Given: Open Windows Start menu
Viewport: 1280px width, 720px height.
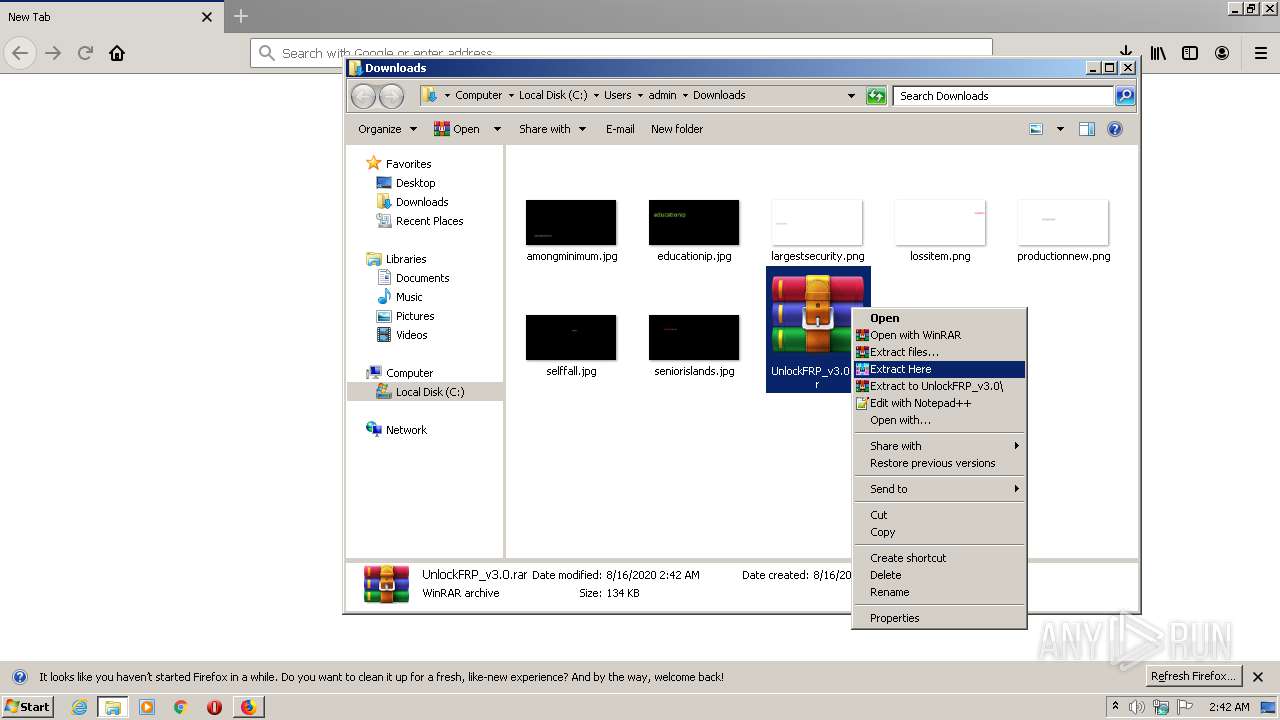Looking at the screenshot, I should tap(27, 707).
